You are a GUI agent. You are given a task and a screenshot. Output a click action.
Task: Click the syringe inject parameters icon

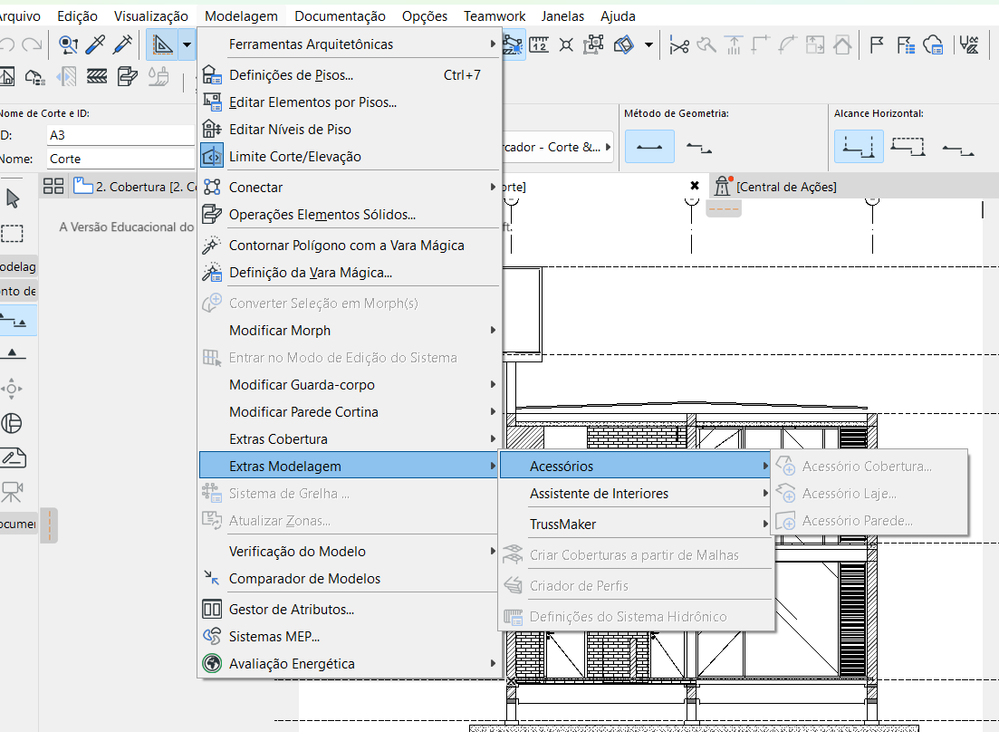122,44
